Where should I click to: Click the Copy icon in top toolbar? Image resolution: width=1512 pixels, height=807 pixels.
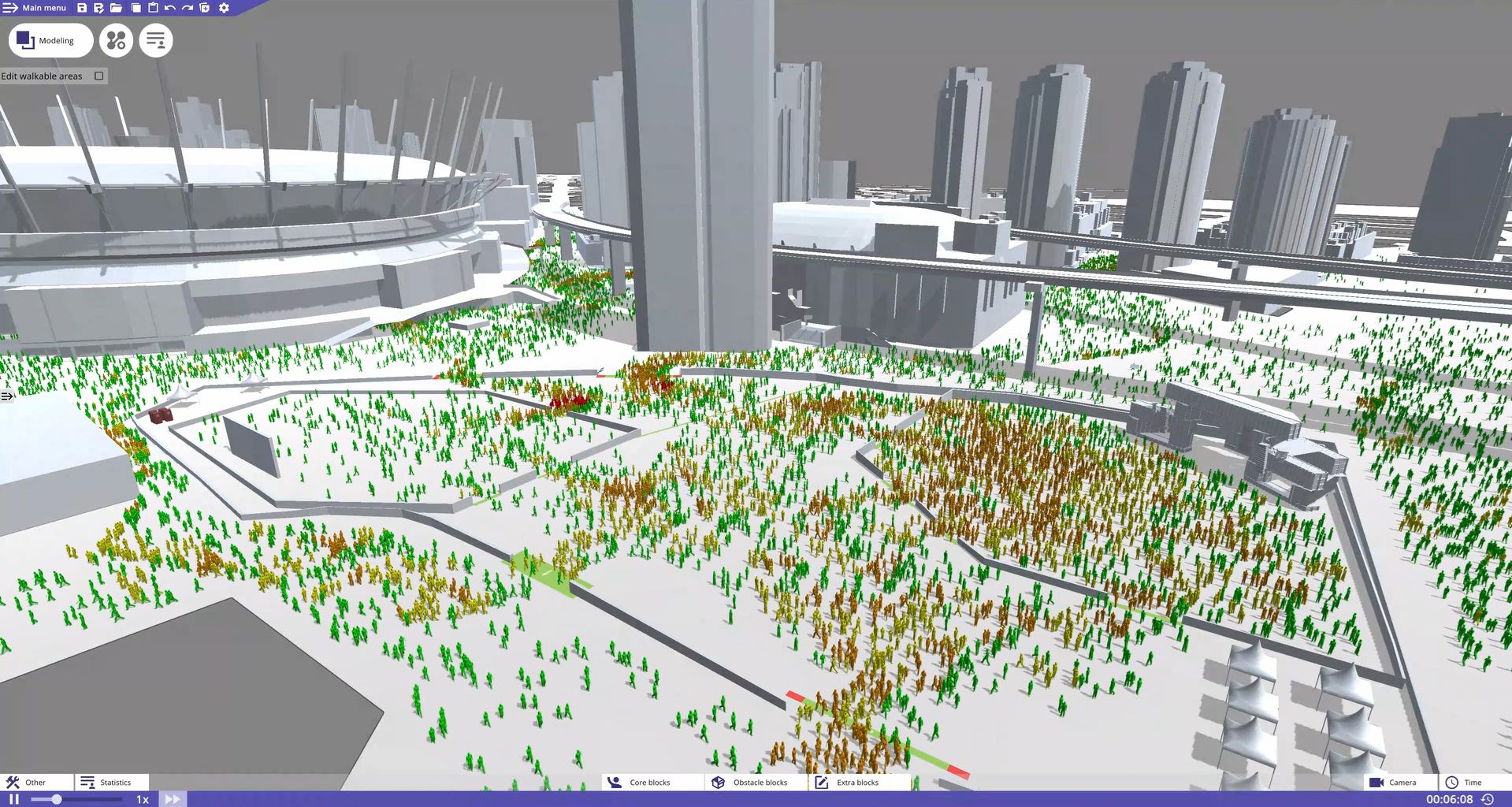(136, 8)
